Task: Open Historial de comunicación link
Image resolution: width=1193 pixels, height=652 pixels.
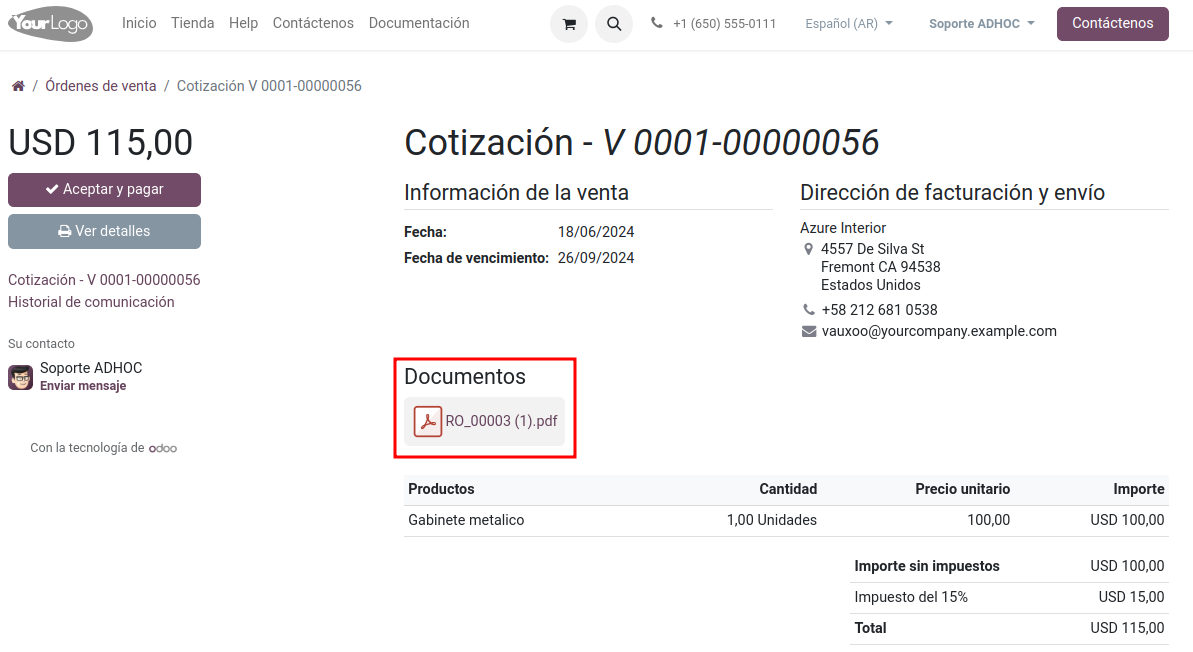Action: click(91, 302)
